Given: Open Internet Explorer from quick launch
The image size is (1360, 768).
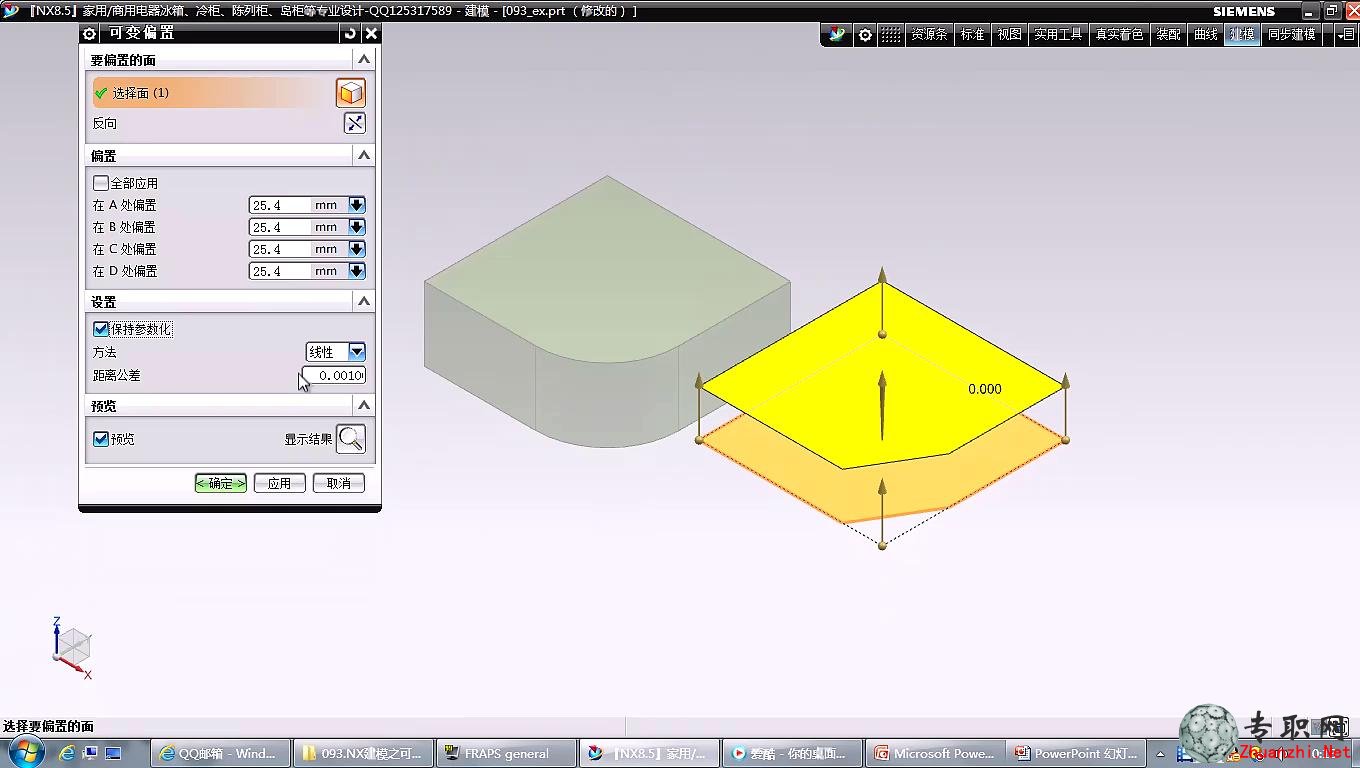Looking at the screenshot, I should pos(67,753).
